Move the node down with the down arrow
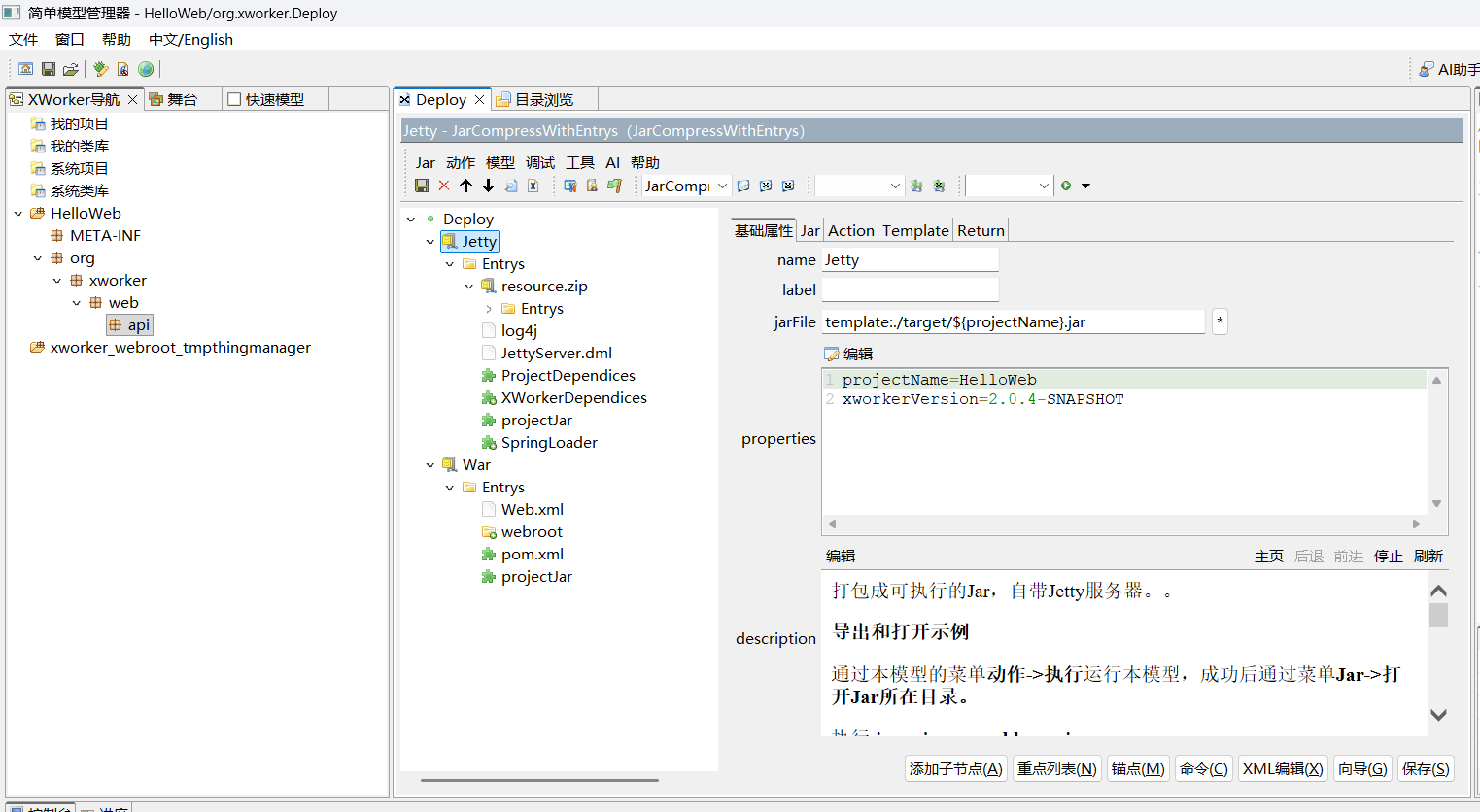1480x812 pixels. tap(488, 186)
